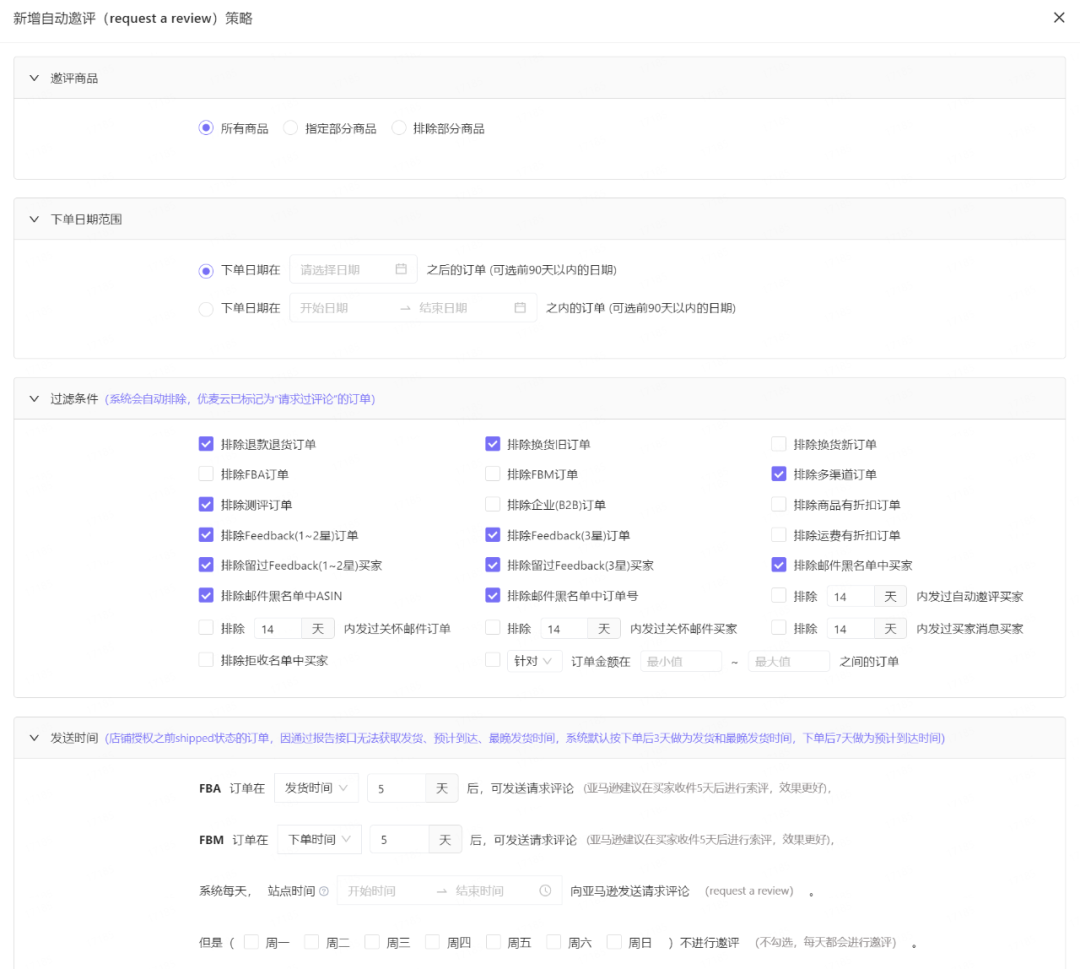This screenshot has height=969, width=1080.
Task: Uncheck 排除测评订单
Action: 206,504
